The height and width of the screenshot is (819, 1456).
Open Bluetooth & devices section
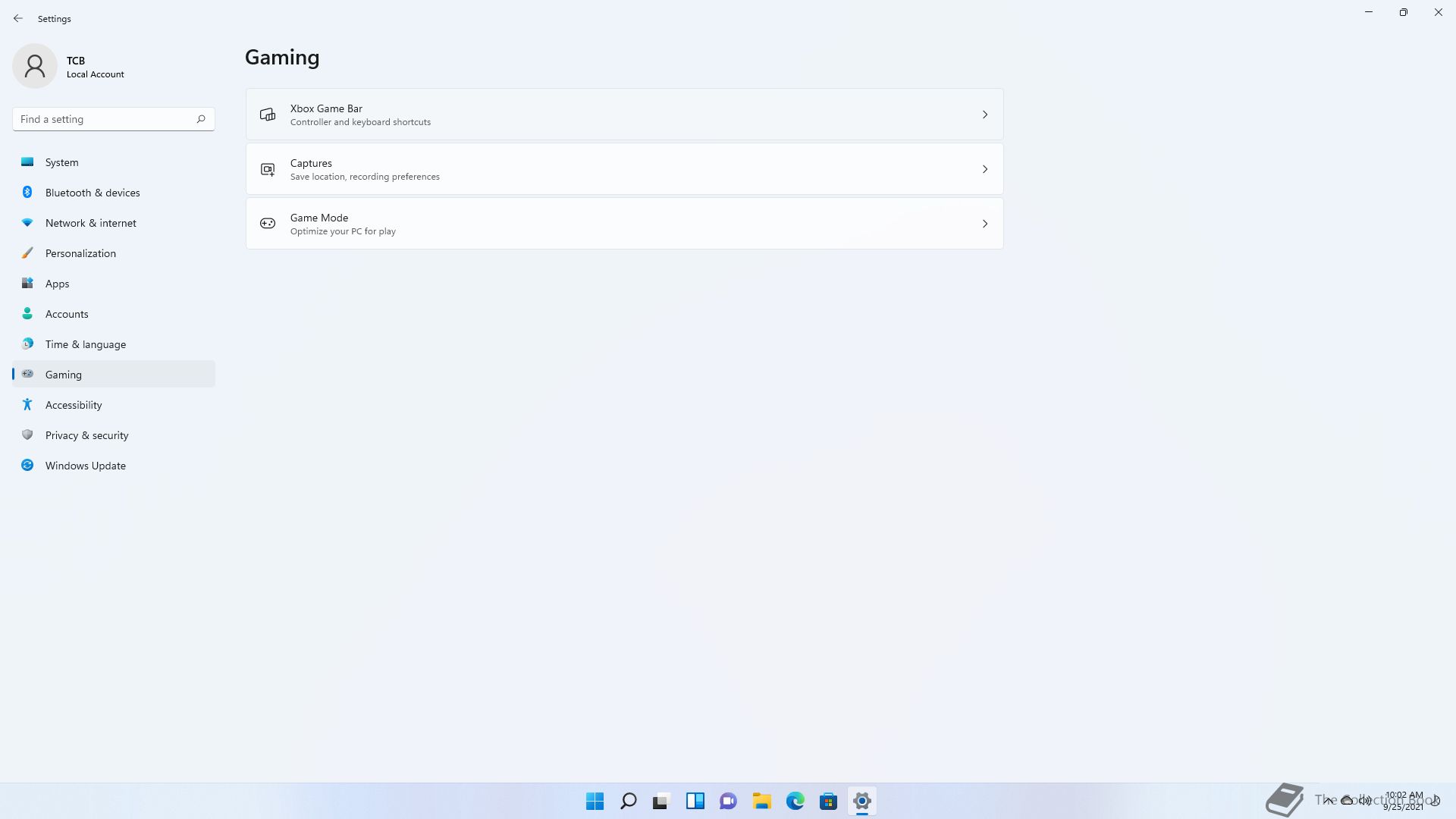click(x=114, y=193)
